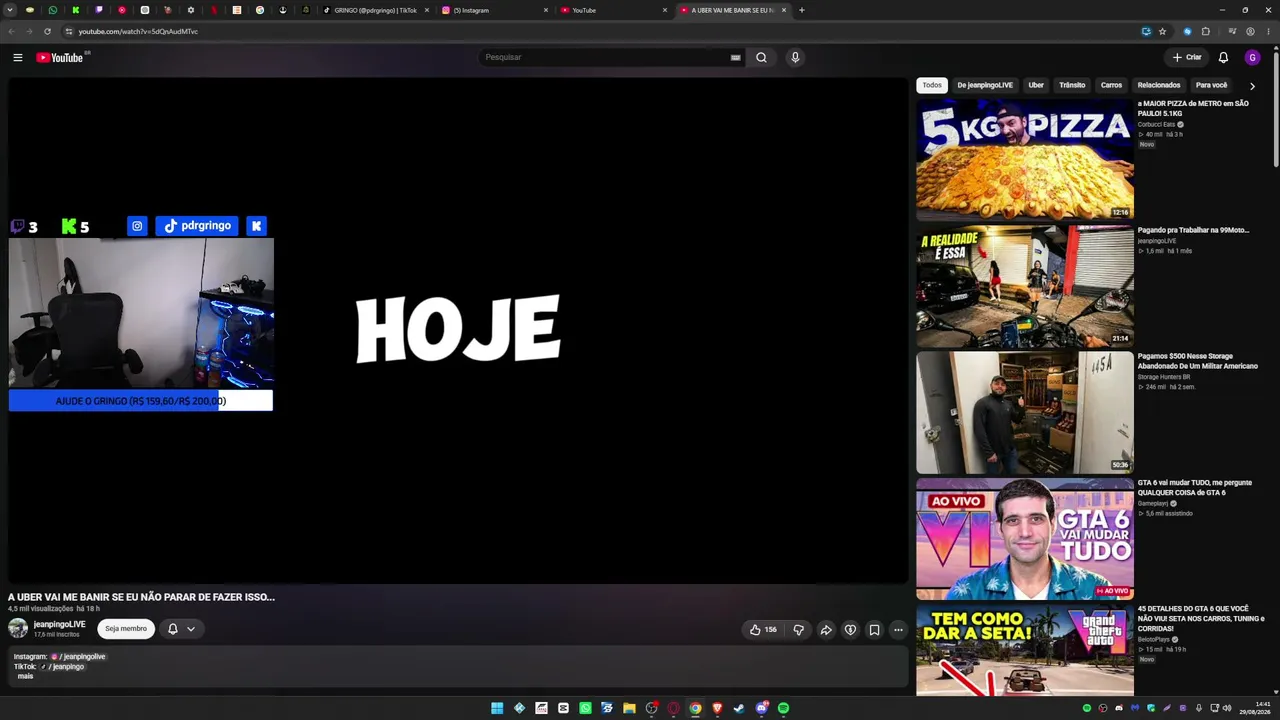
Task: Select the Todos filter chip
Action: [932, 85]
